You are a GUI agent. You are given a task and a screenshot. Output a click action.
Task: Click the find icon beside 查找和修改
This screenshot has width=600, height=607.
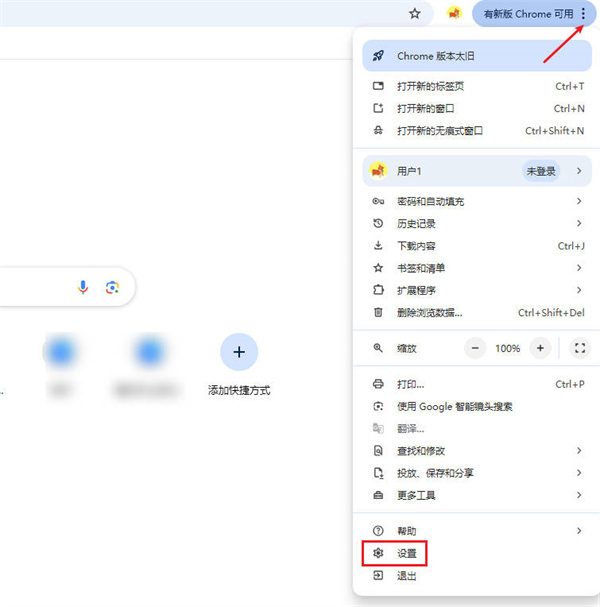click(x=378, y=451)
